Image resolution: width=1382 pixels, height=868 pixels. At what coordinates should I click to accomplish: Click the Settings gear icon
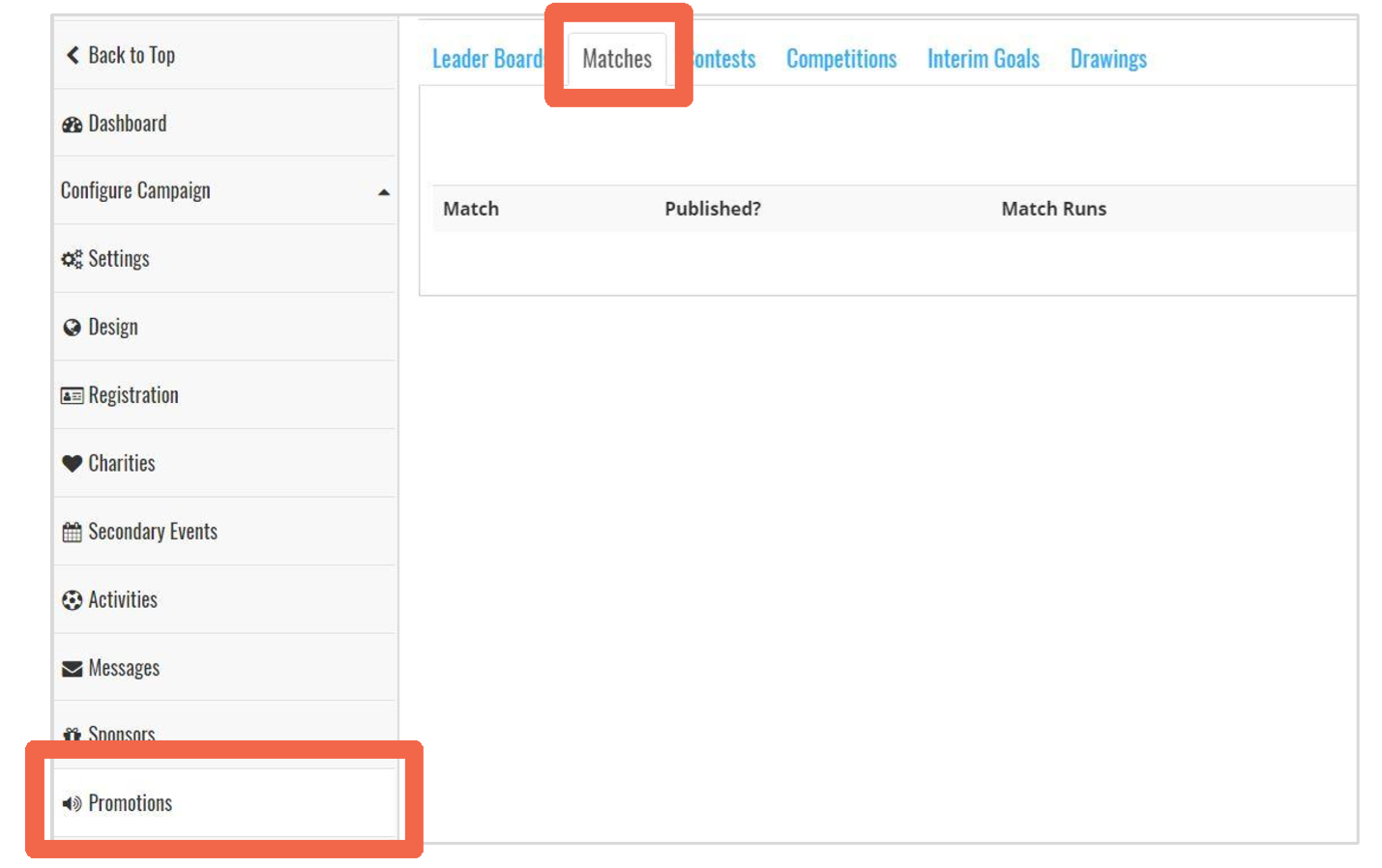click(x=72, y=258)
